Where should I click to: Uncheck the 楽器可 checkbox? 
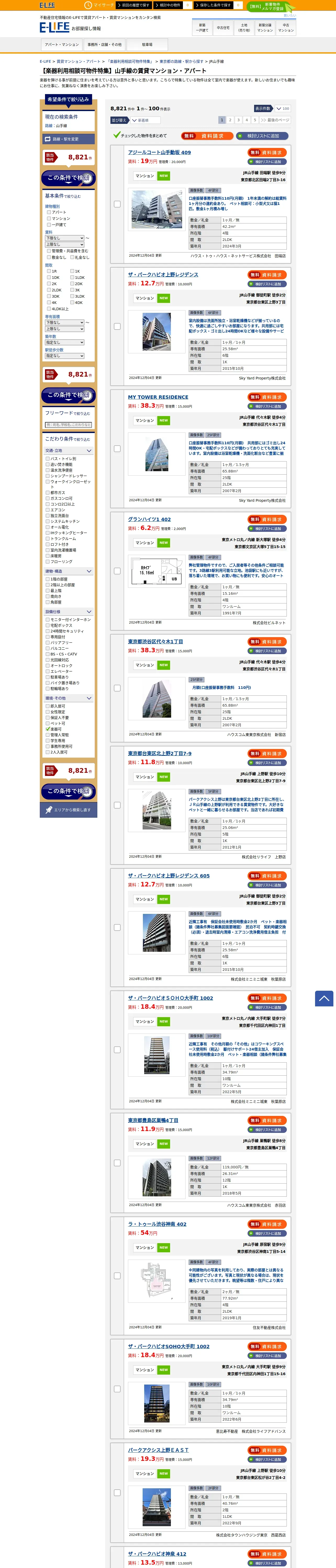(x=48, y=729)
